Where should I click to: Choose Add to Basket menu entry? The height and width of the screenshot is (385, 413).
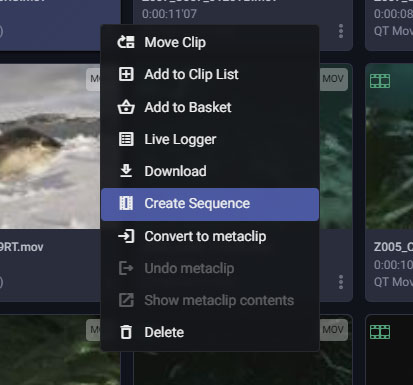pyautogui.click(x=210, y=107)
